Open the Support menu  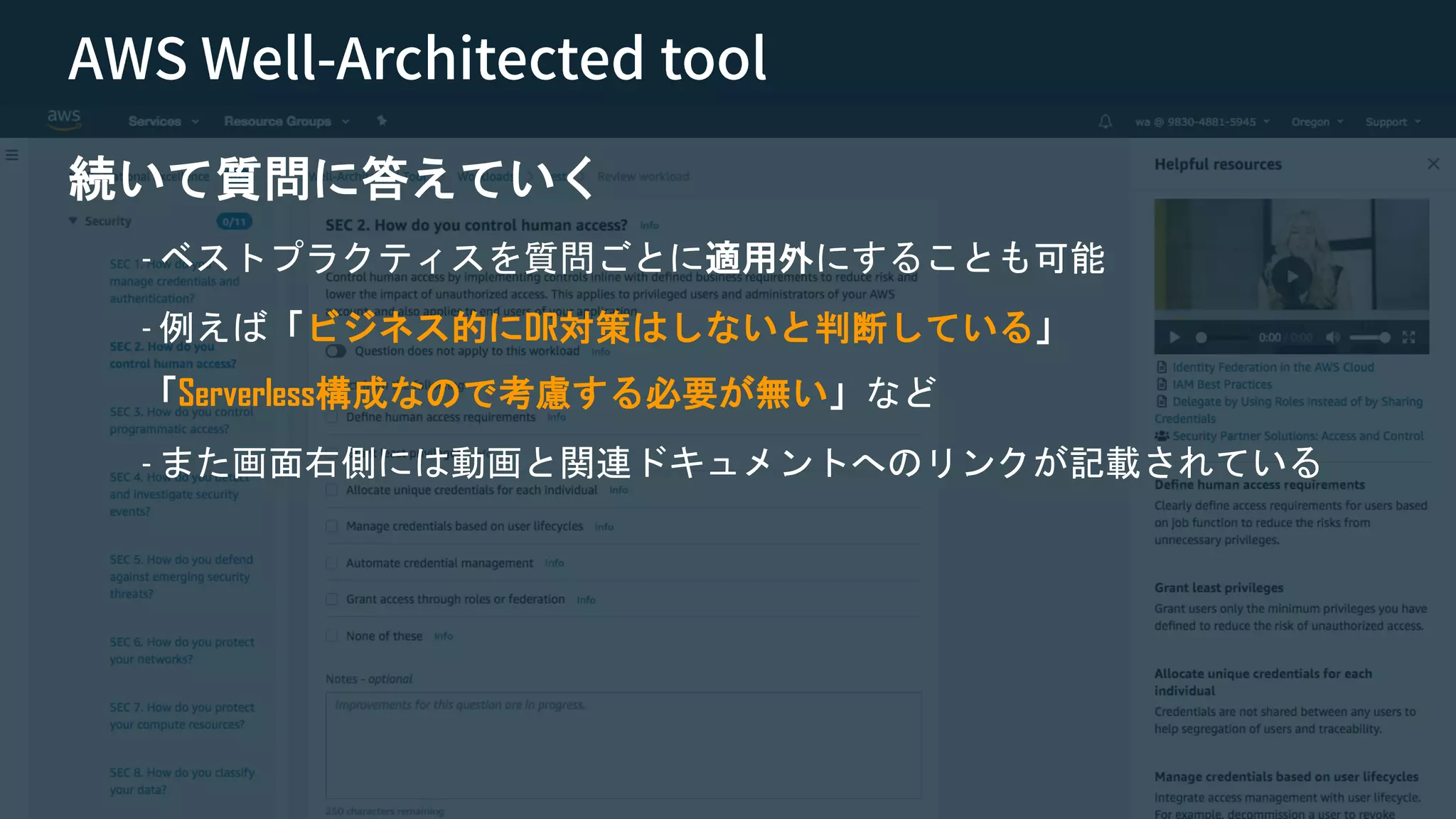1392,122
